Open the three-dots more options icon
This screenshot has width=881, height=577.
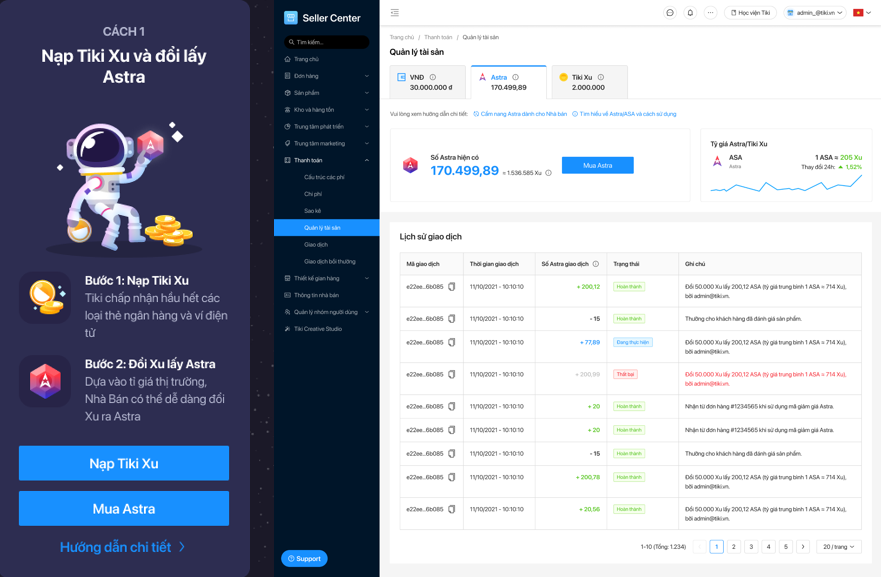pyautogui.click(x=711, y=12)
